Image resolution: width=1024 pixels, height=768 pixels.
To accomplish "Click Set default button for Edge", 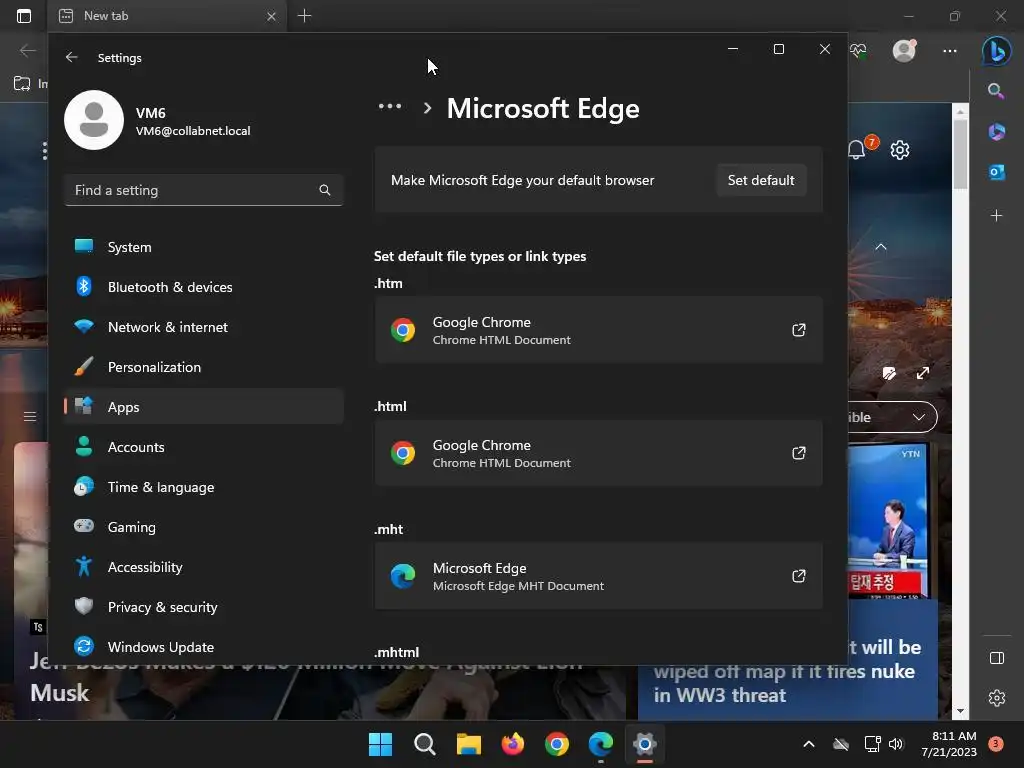I will pos(761,180).
